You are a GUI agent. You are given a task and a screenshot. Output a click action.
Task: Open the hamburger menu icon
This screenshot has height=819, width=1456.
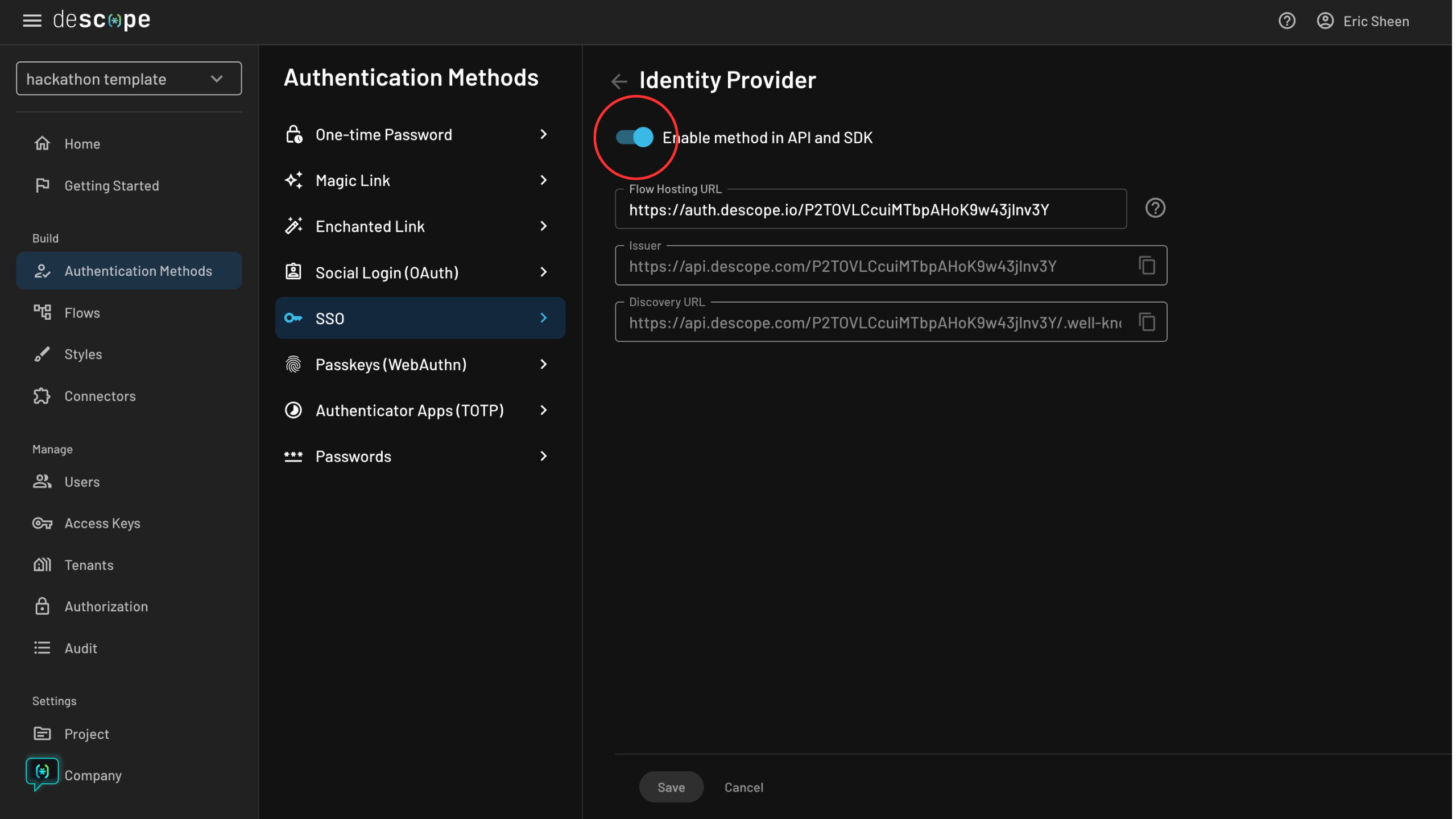(x=32, y=21)
